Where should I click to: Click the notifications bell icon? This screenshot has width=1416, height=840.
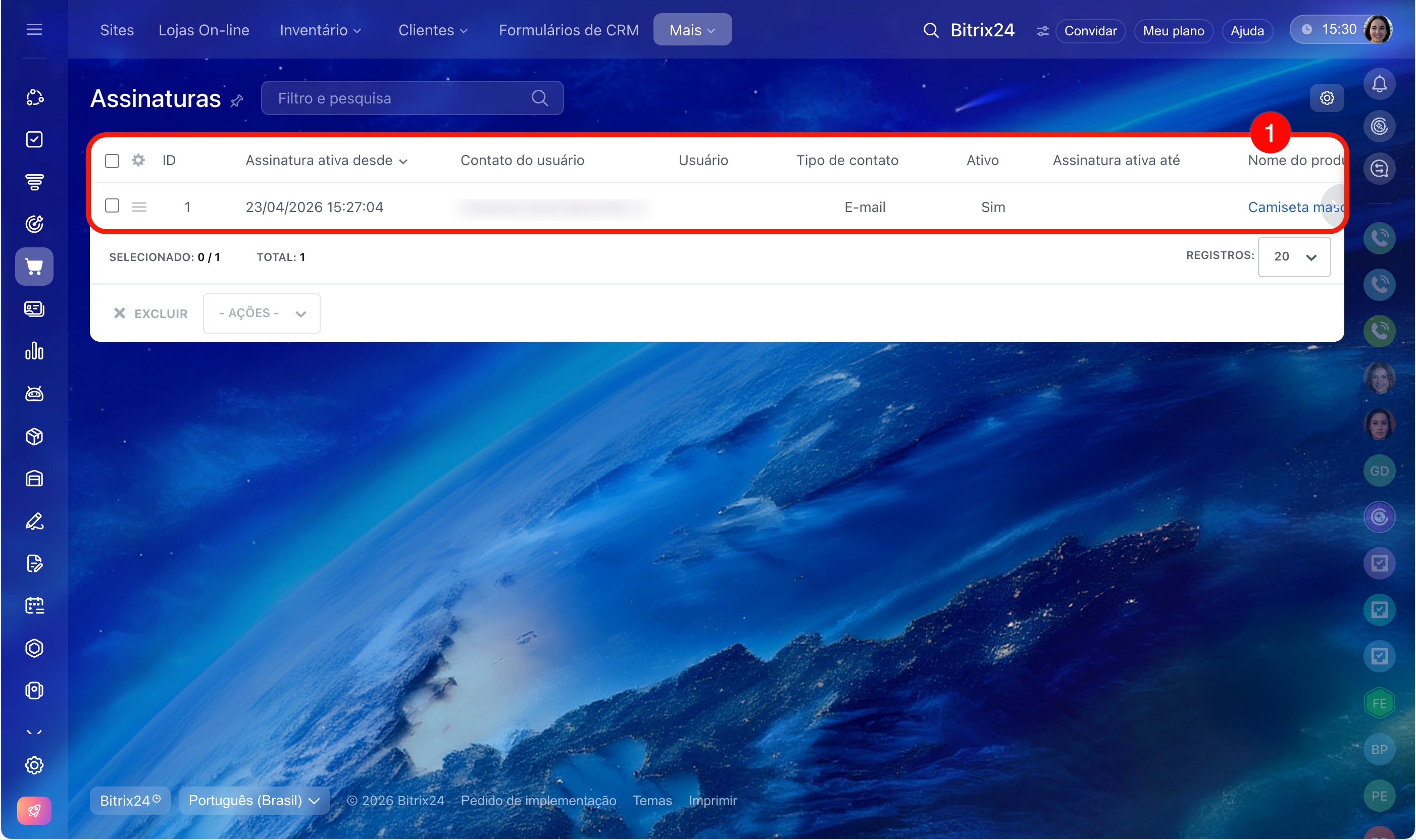coord(1379,84)
